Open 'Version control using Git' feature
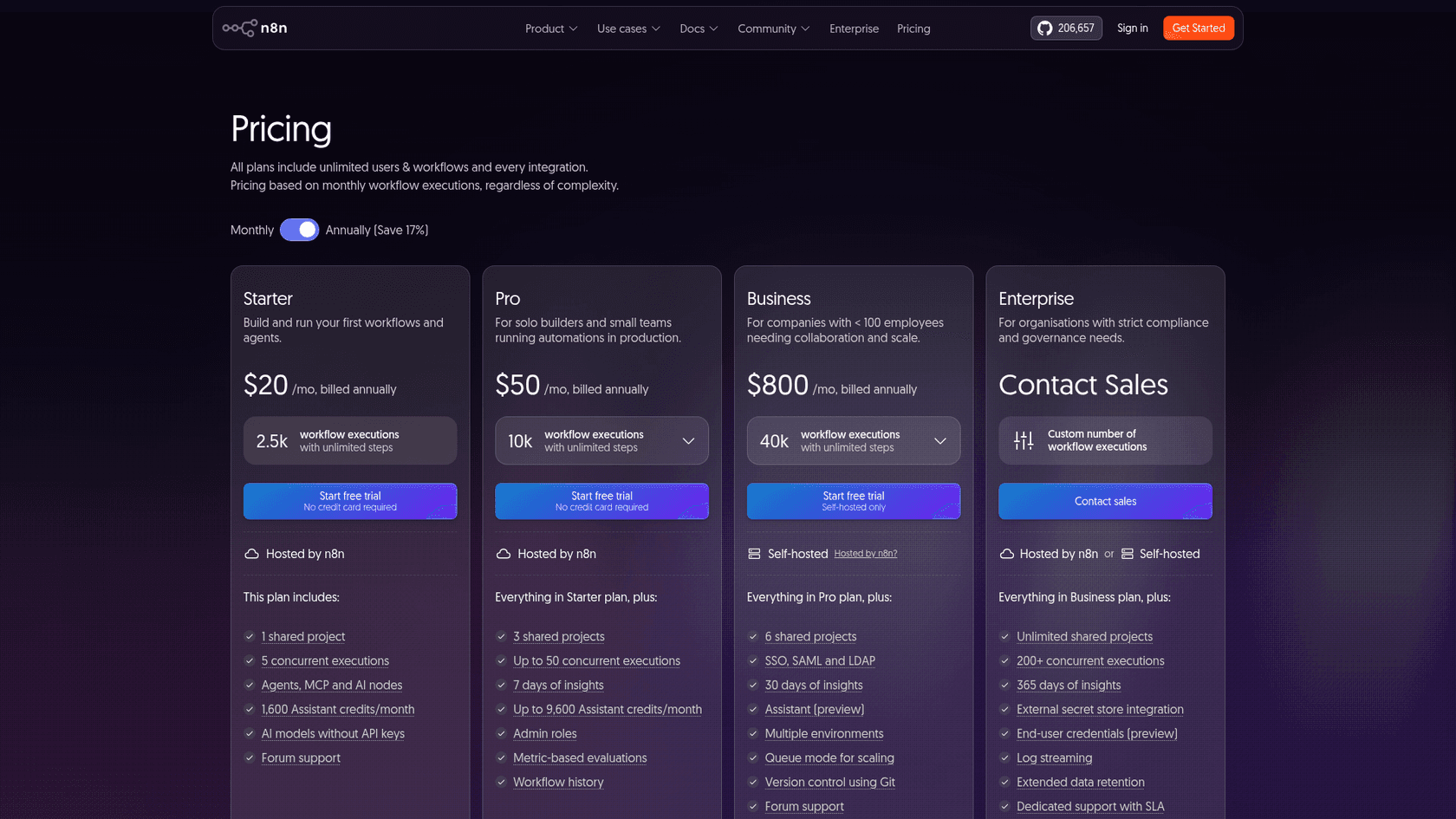The width and height of the screenshot is (1456, 819). pos(829,782)
